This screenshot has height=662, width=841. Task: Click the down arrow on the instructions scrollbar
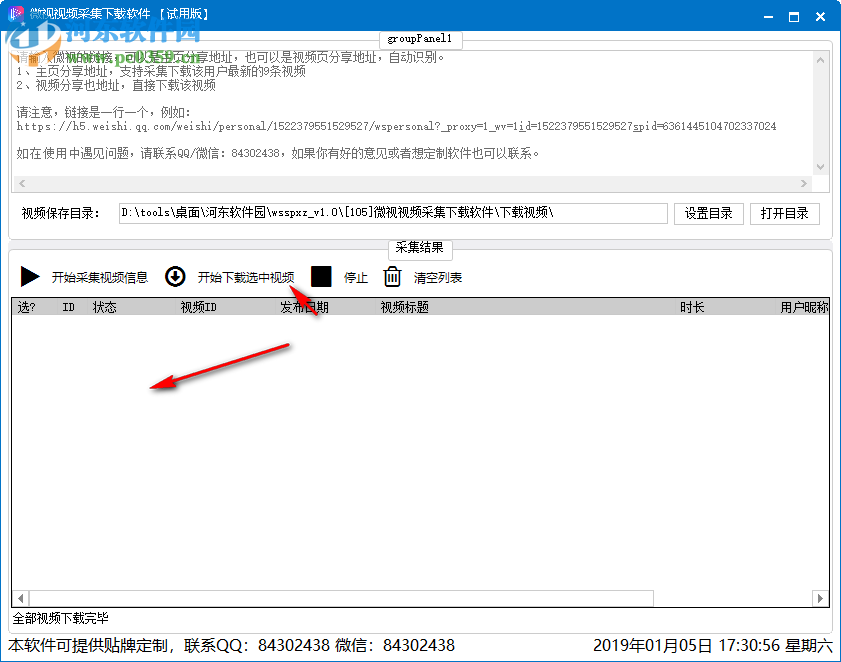[x=822, y=167]
